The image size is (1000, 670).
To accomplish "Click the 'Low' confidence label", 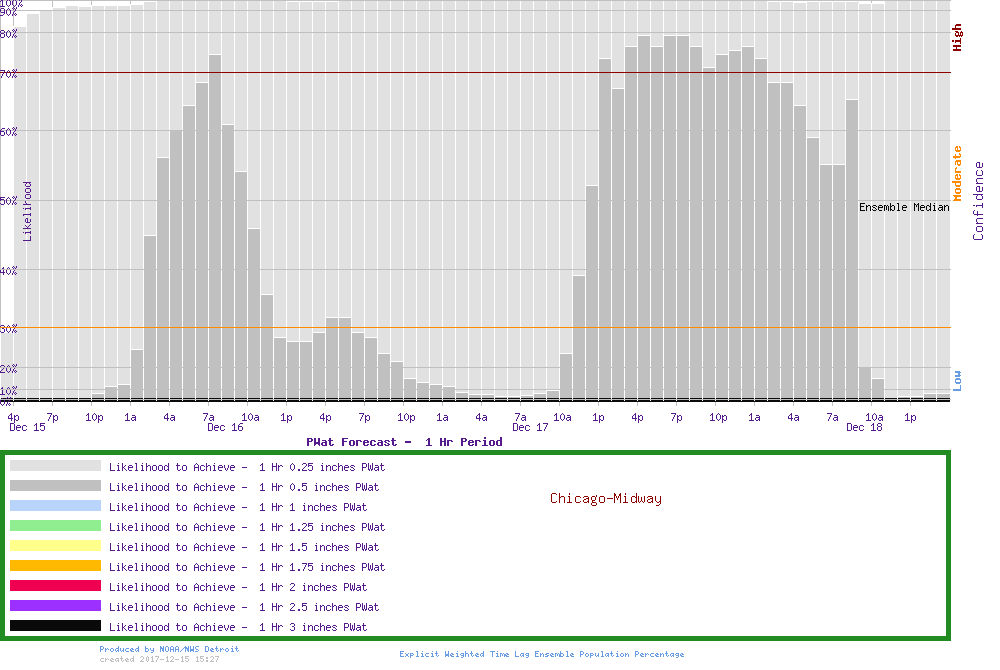I will tap(957, 381).
